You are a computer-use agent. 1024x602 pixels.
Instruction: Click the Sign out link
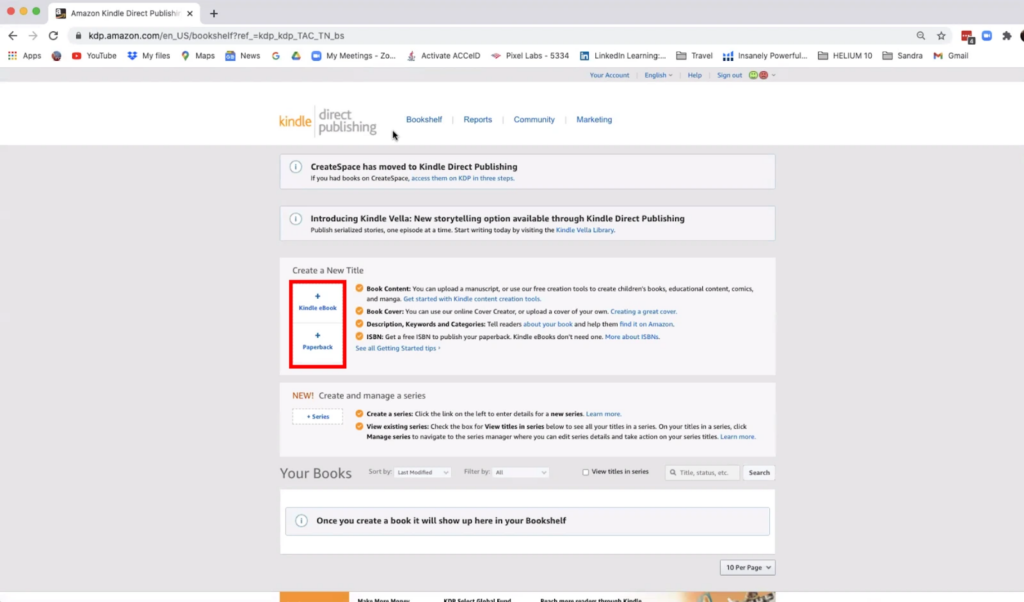[729, 75]
